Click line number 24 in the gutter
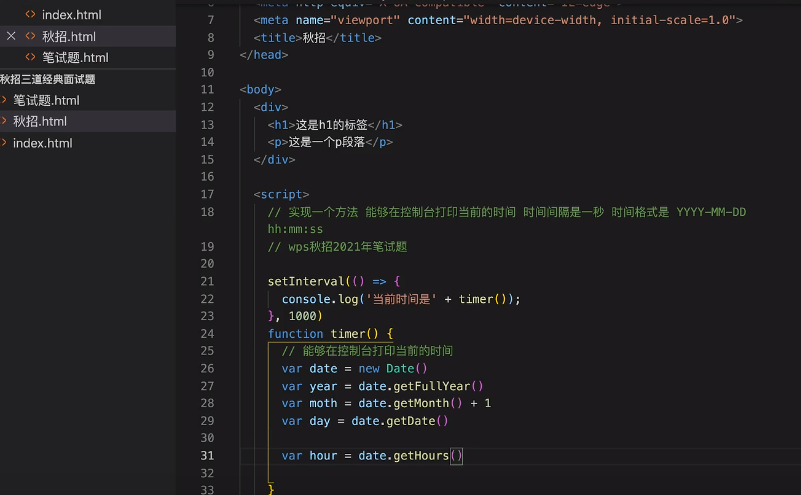 207,334
